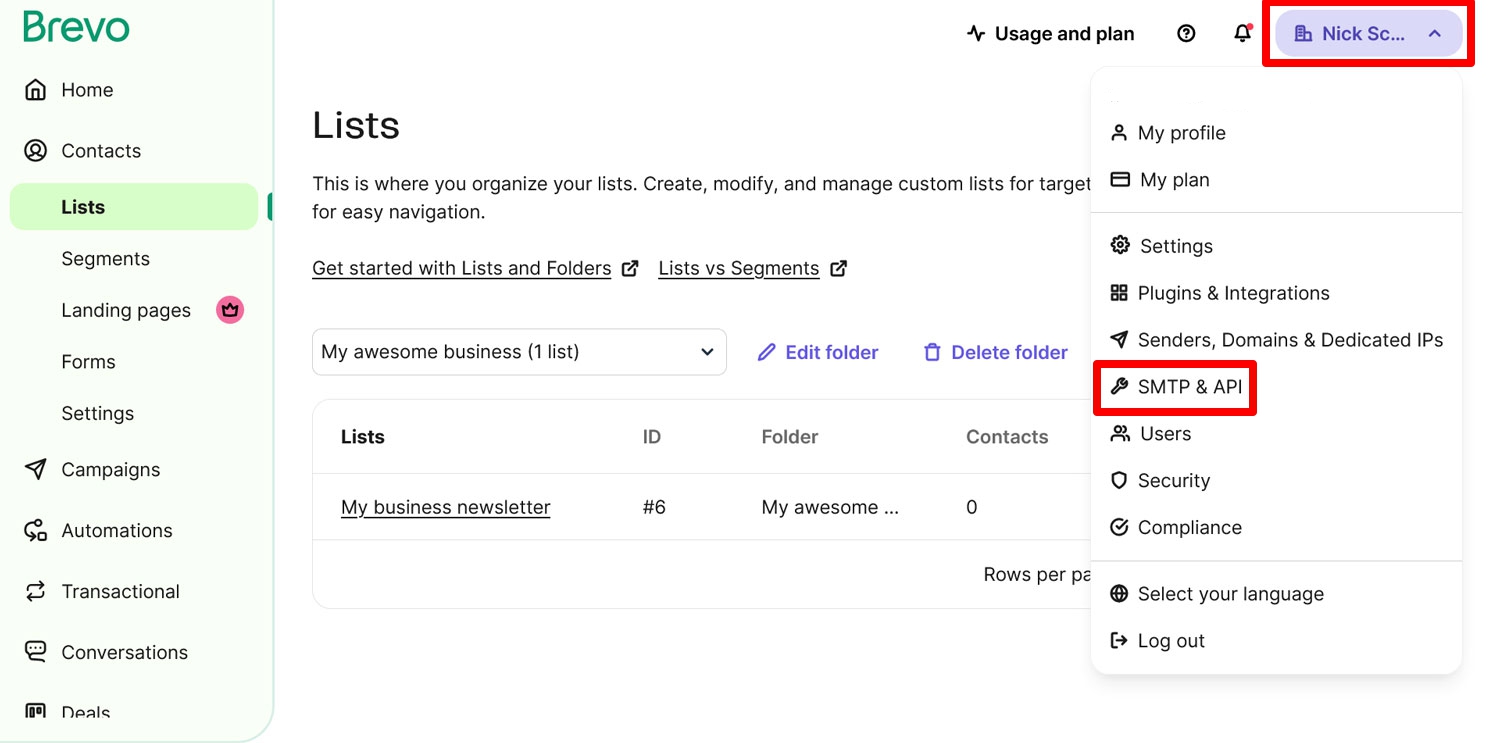Click the My profile person icon
The height and width of the screenshot is (743, 1500).
click(x=1119, y=133)
